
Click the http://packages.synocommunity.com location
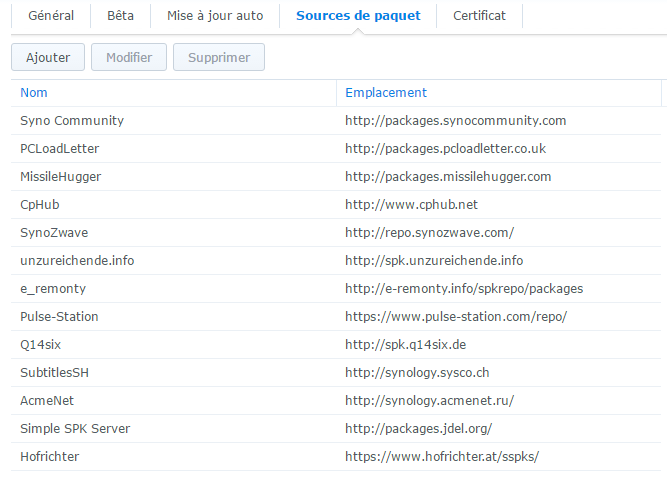456,121
